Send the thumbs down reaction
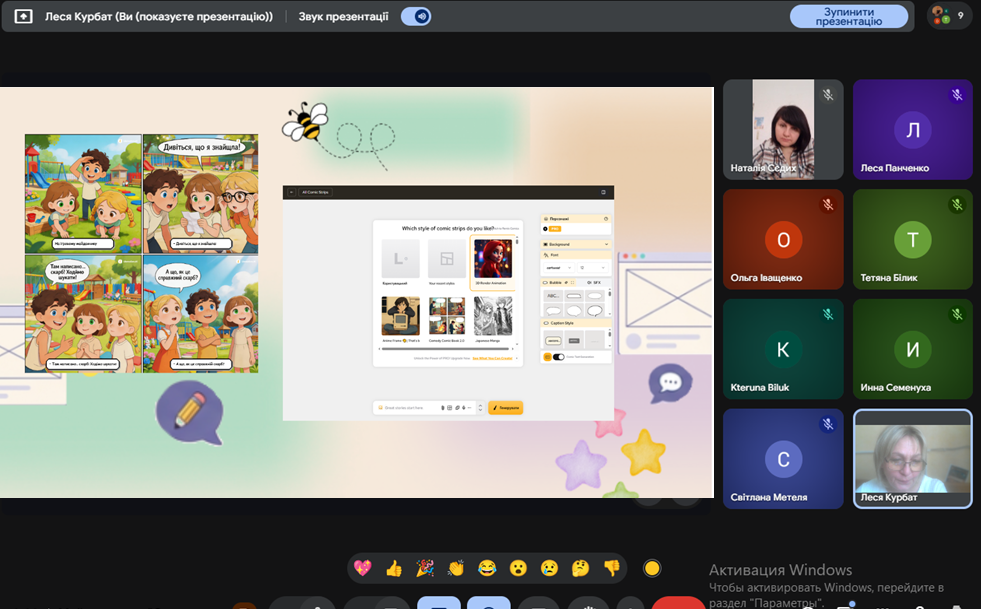The height and width of the screenshot is (609, 981). (611, 568)
